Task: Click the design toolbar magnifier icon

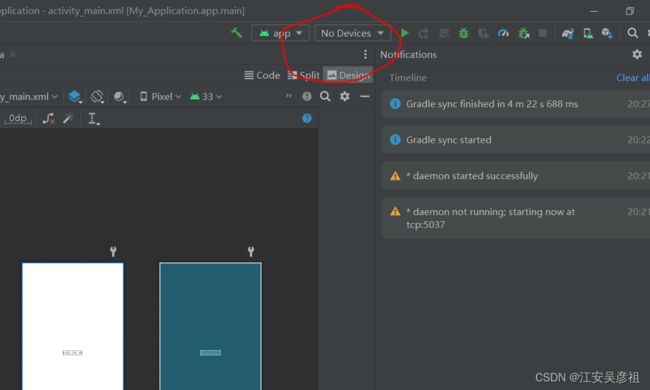Action: coord(325,96)
